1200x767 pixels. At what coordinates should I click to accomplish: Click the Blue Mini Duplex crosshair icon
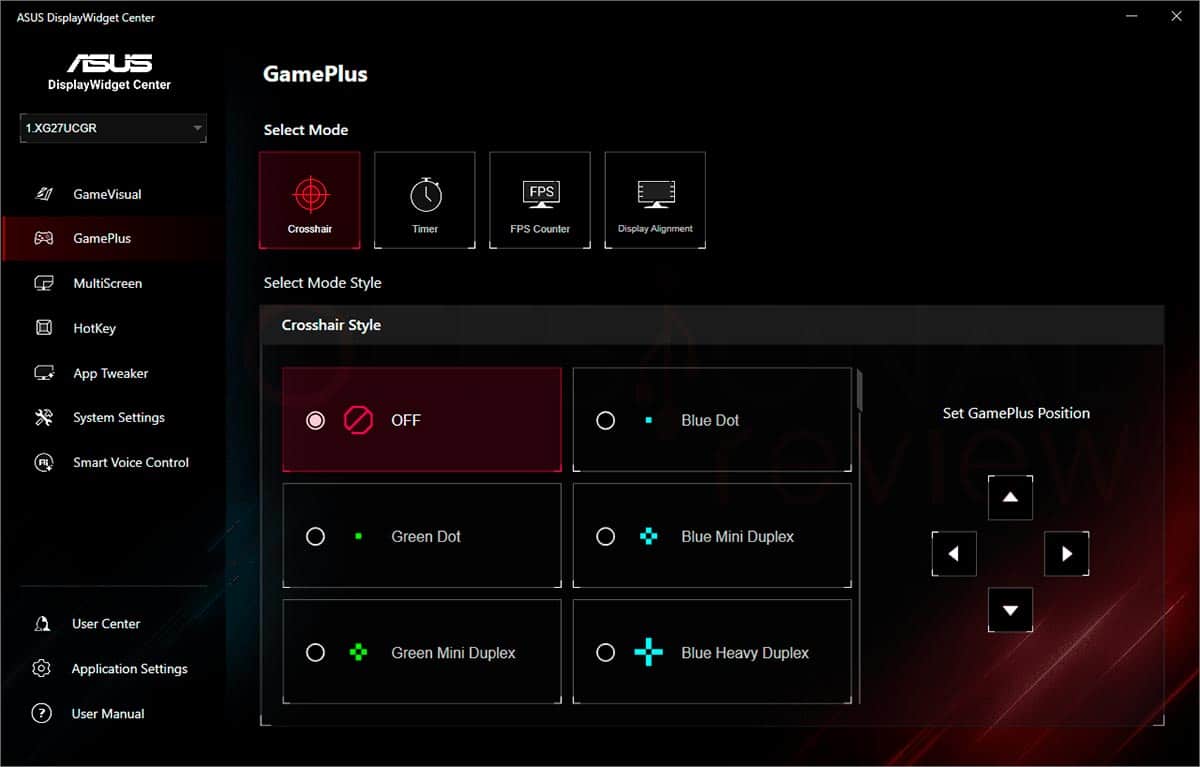click(x=649, y=537)
